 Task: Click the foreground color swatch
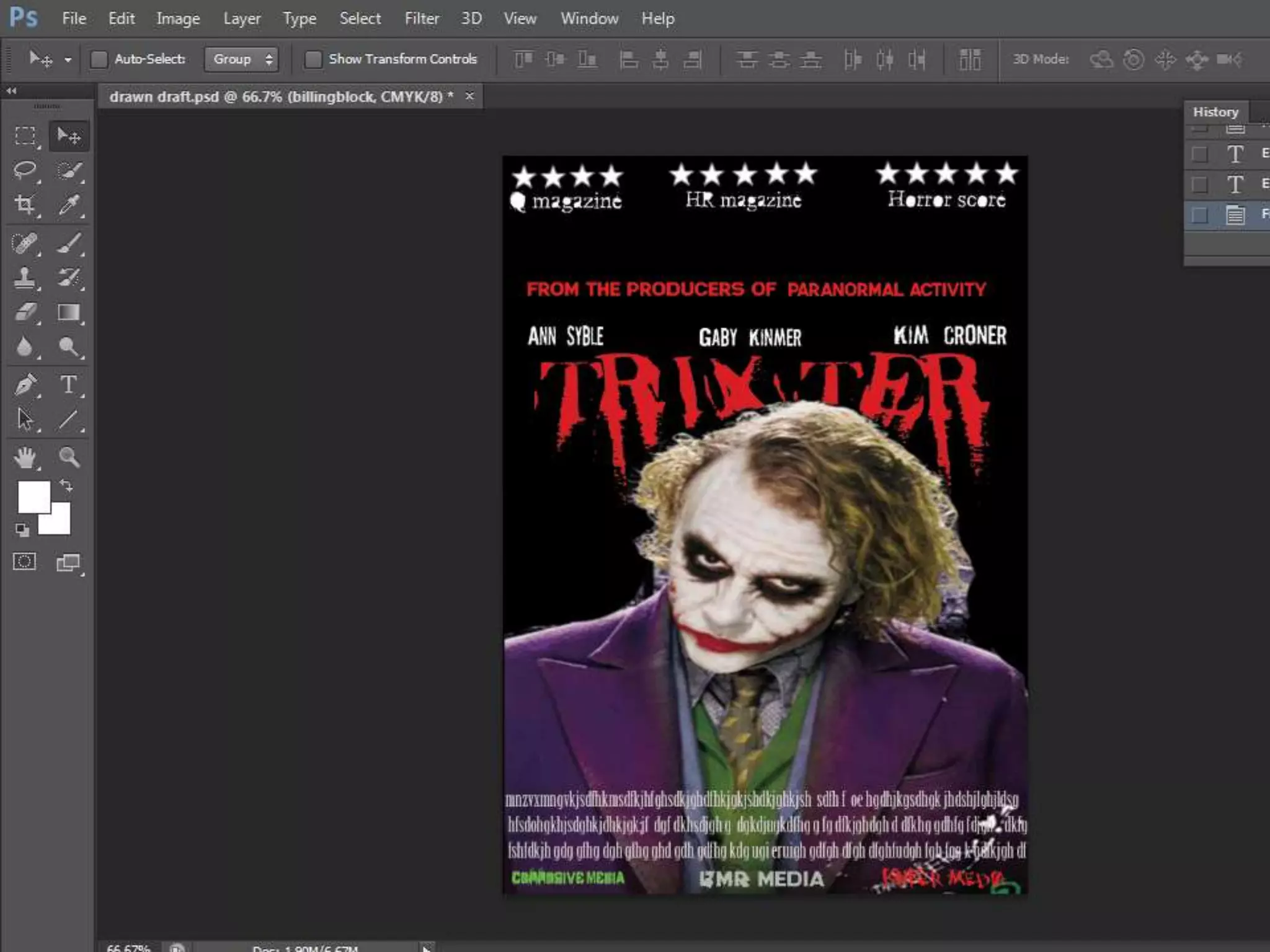pos(32,496)
